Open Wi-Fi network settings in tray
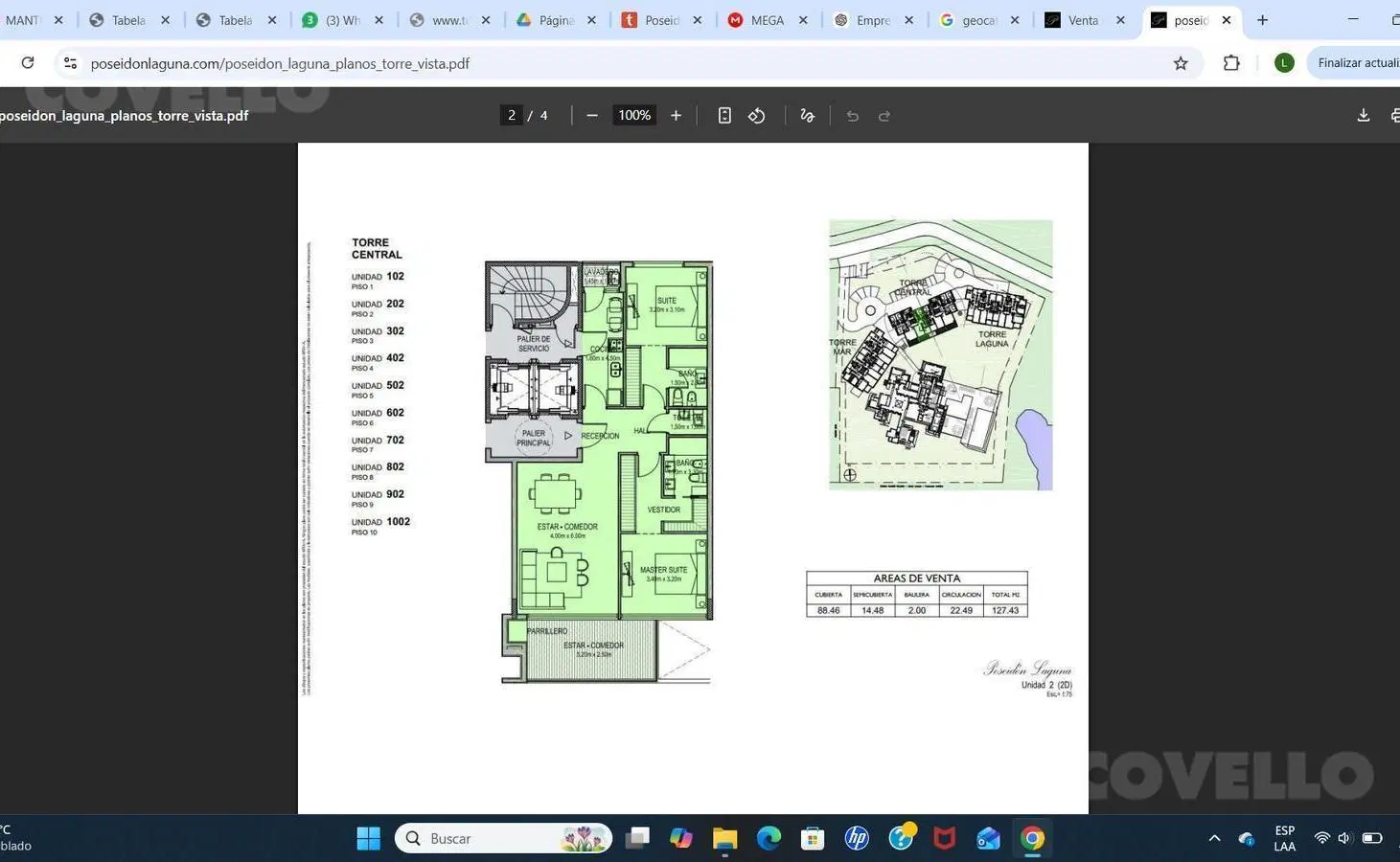The image size is (1400, 862). 1321,838
